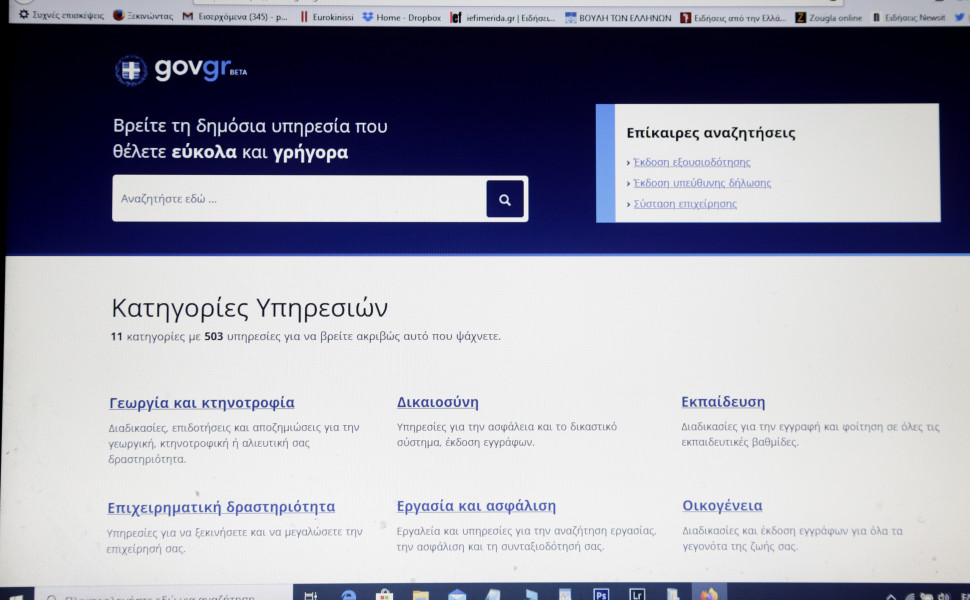Open the Εκπαίδευση category
The width and height of the screenshot is (970, 600).
click(723, 402)
